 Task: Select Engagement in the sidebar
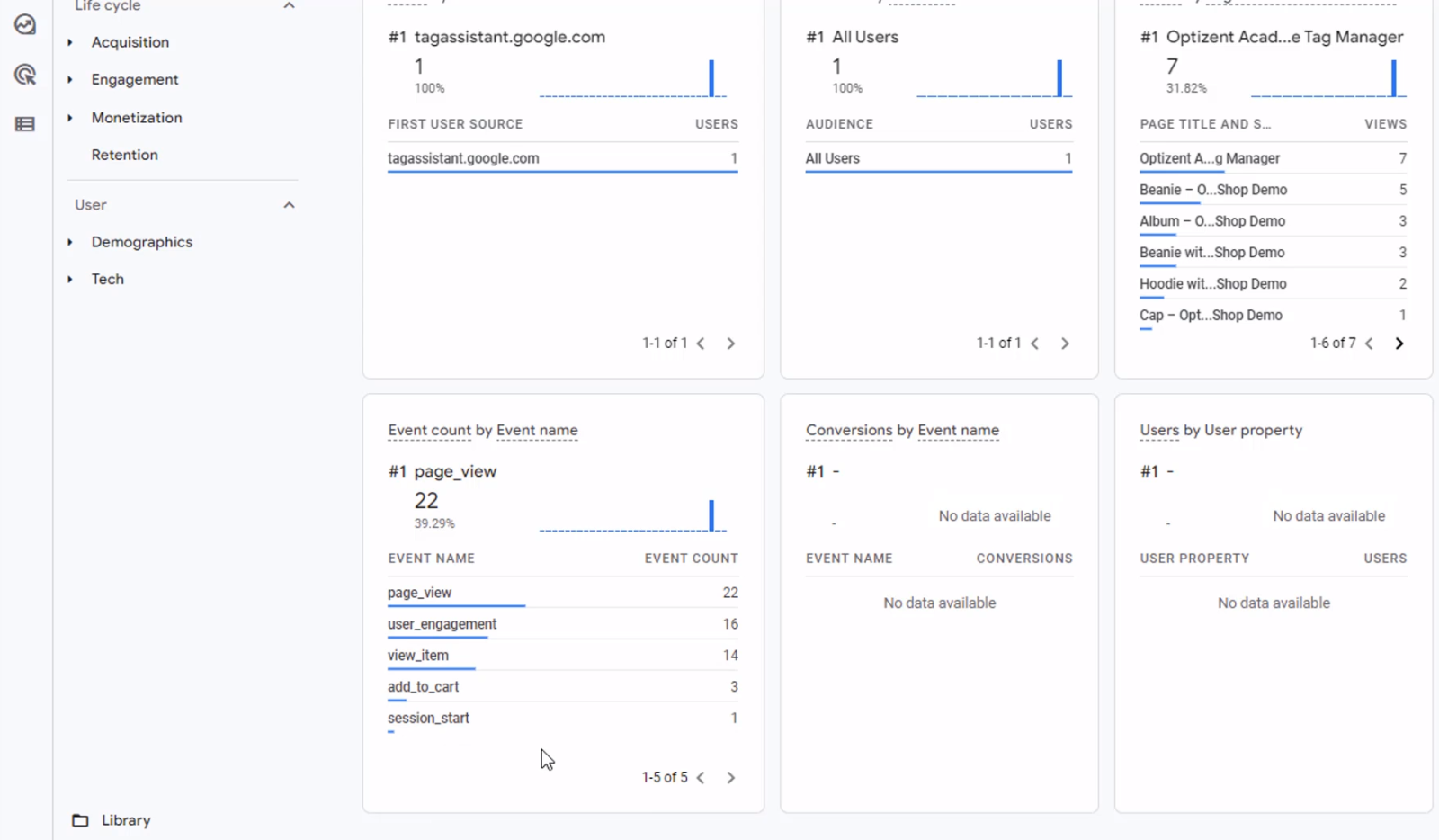(x=134, y=79)
